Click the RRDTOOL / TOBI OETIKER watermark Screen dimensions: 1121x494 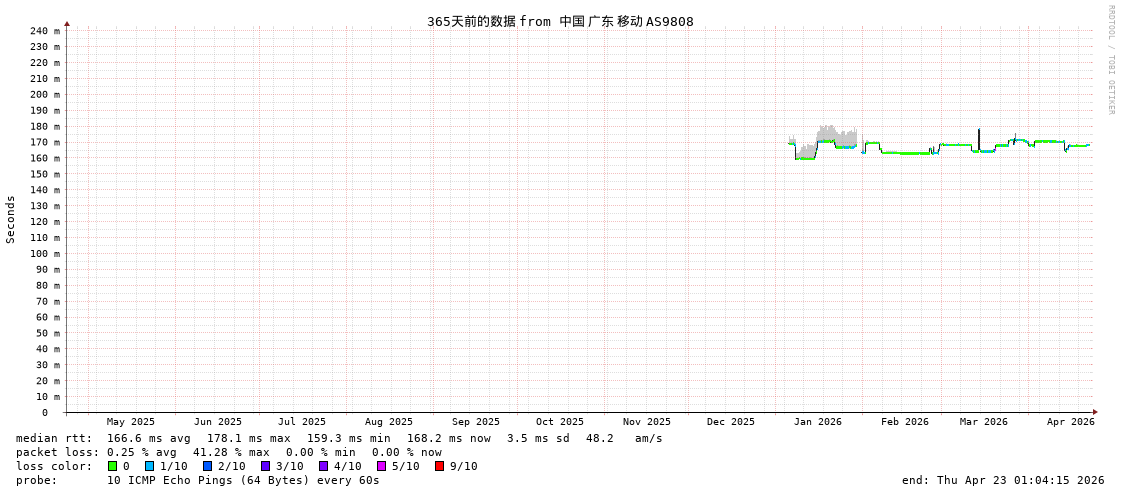(x=1110, y=60)
